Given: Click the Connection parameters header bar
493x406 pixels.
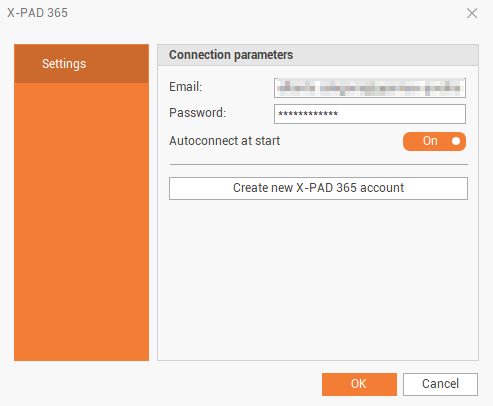Looking at the screenshot, I should pyautogui.click(x=318, y=55).
